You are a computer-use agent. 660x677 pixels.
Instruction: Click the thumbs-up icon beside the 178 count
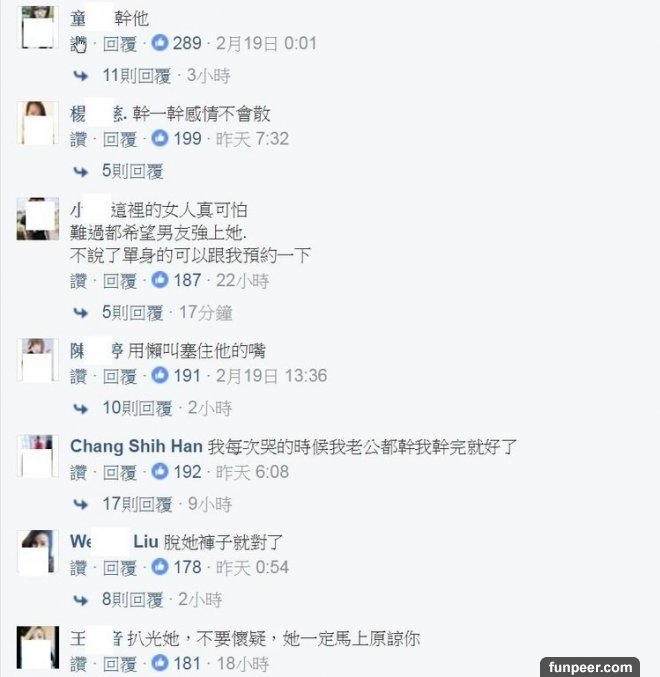[x=159, y=567]
